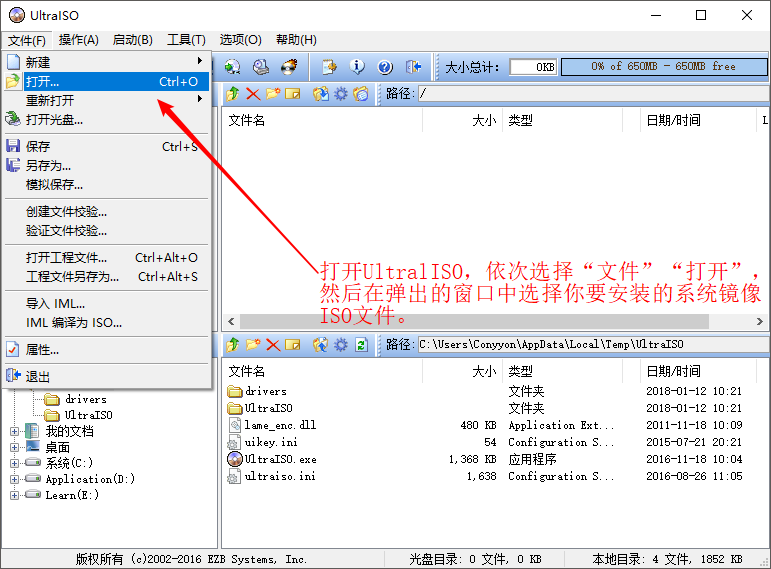Image resolution: width=771 pixels, height=569 pixels.
Task: Click the up-folder icon in local pane toolbar
Action: pyautogui.click(x=233, y=345)
